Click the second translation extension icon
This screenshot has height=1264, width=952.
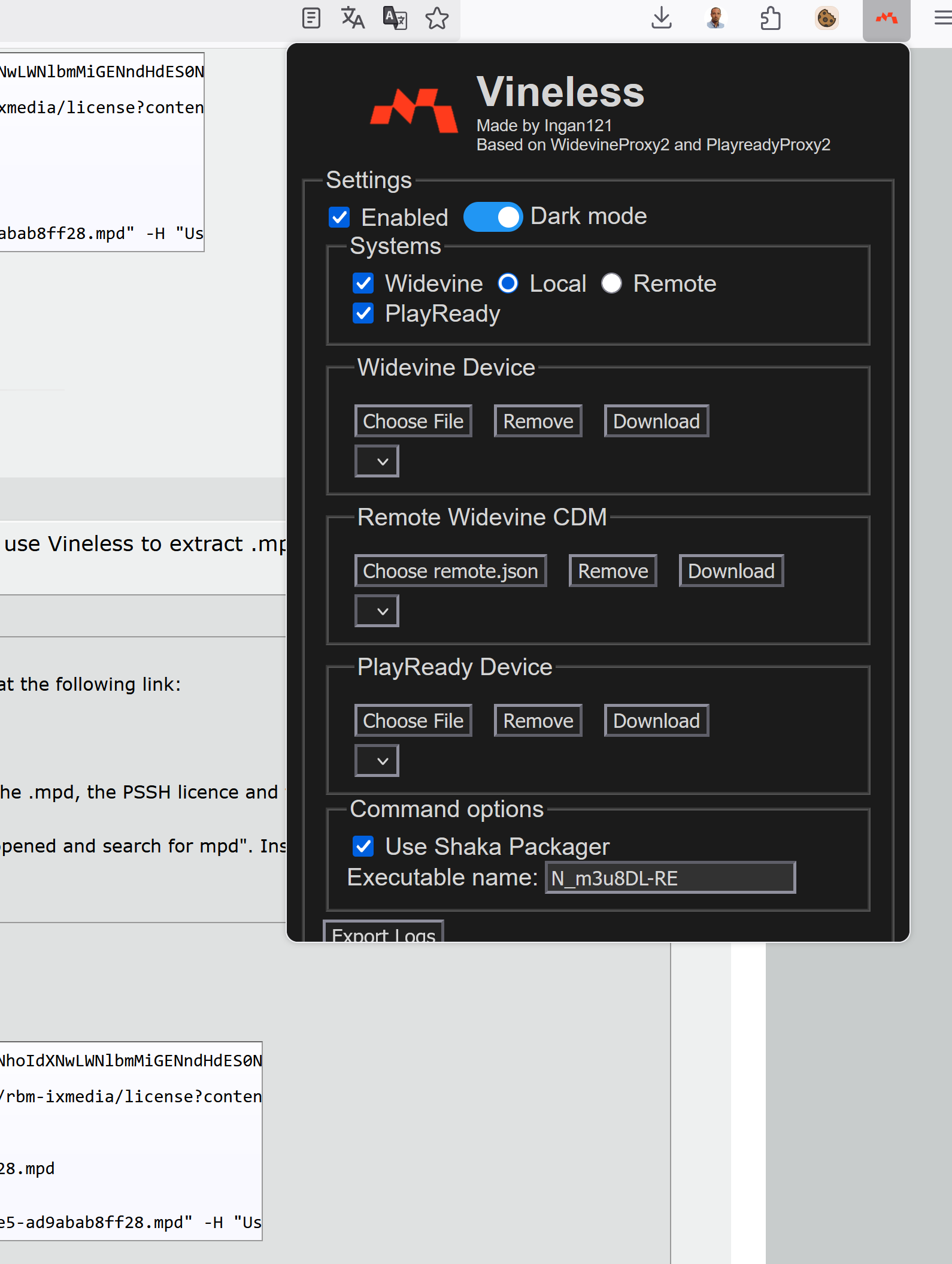(395, 19)
